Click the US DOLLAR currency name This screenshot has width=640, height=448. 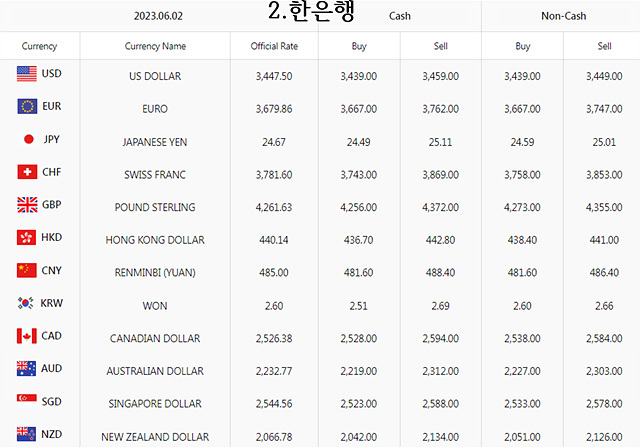(155, 76)
